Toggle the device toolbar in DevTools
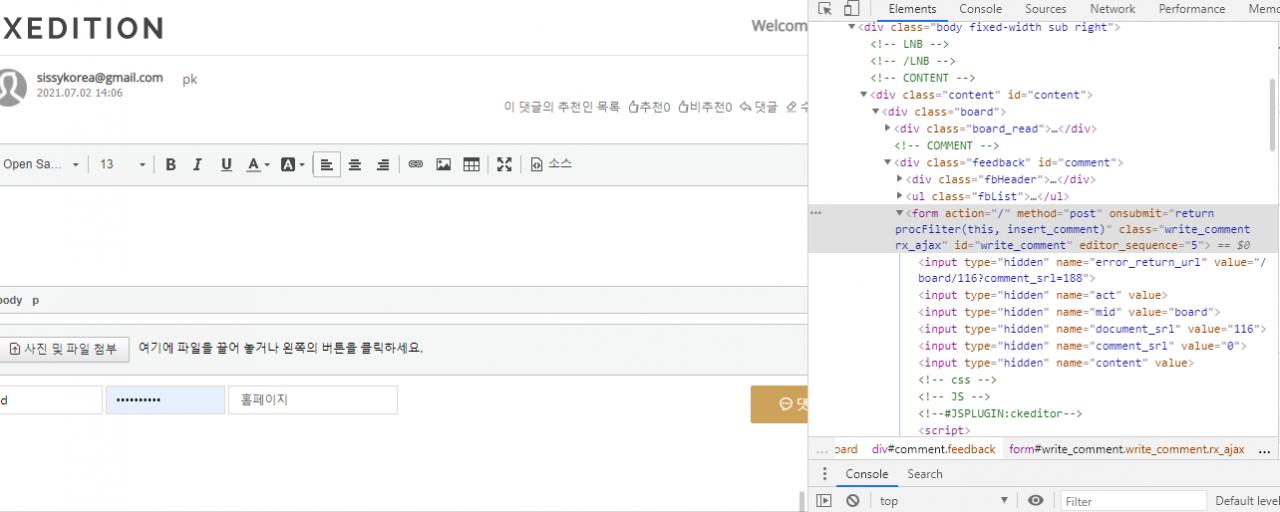The height and width of the screenshot is (512, 1280). pos(850,9)
